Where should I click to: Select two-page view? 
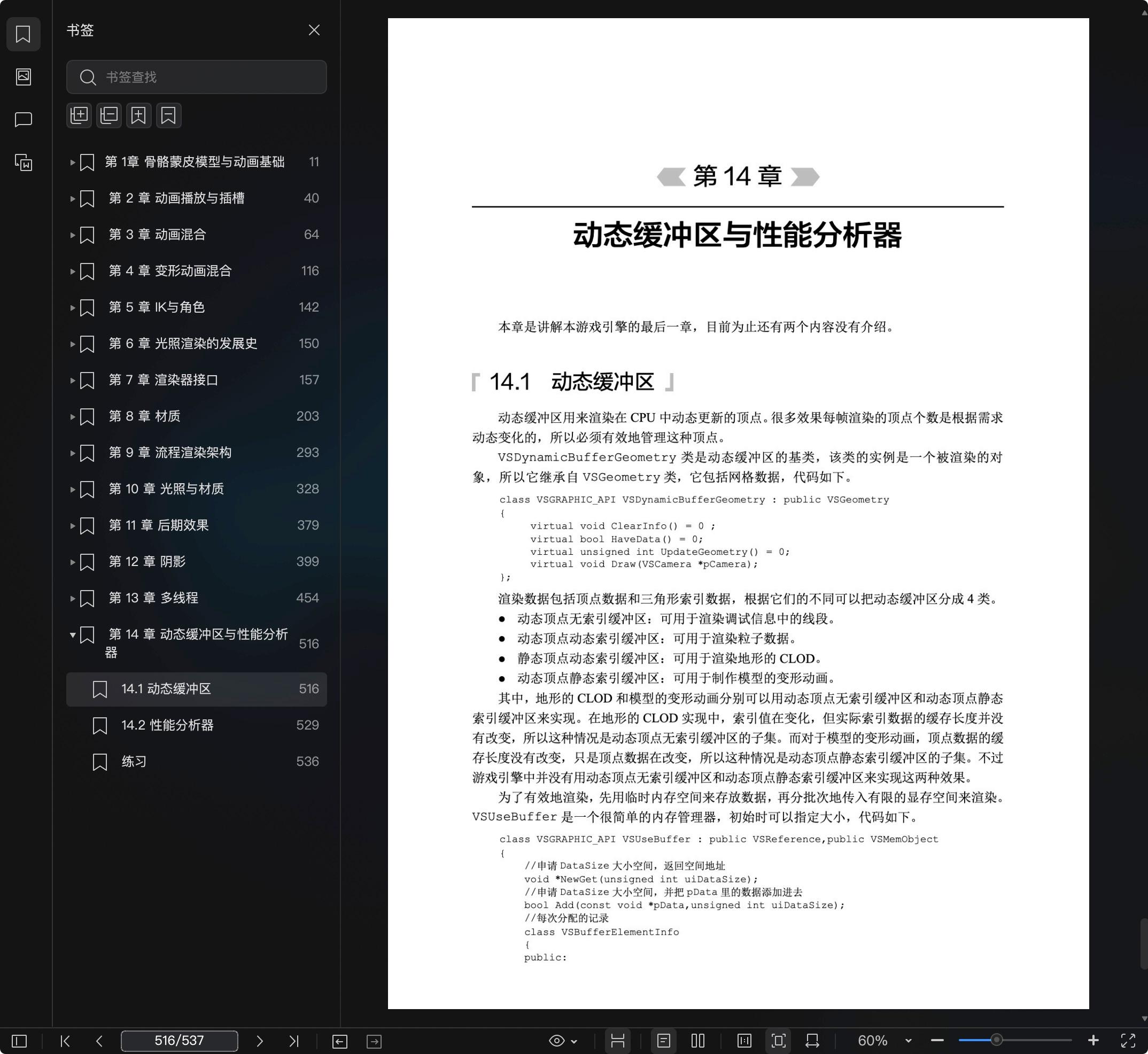698,1041
